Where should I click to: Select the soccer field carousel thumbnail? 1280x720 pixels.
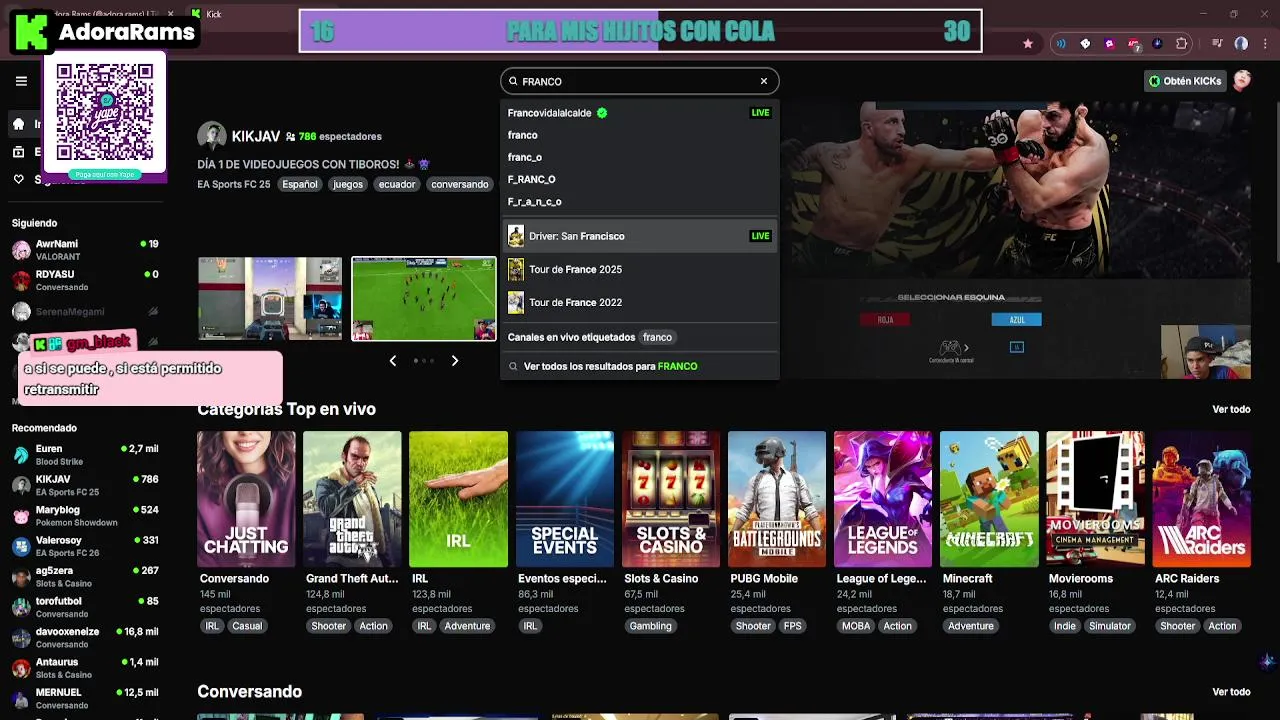point(424,299)
